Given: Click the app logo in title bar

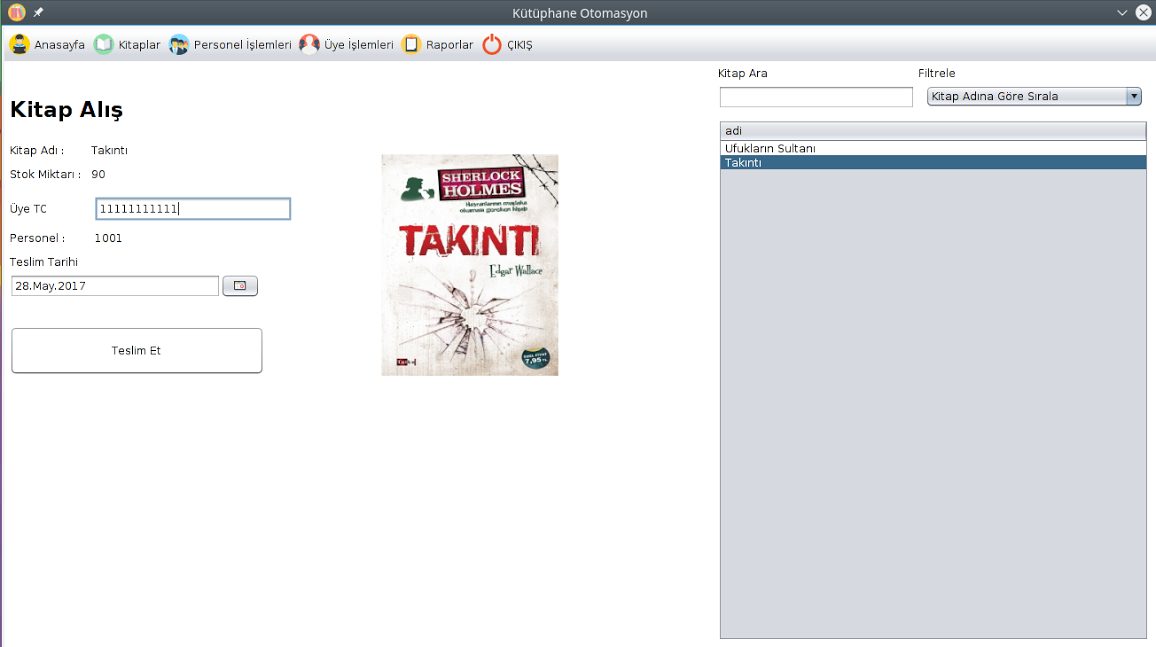Looking at the screenshot, I should point(16,13).
